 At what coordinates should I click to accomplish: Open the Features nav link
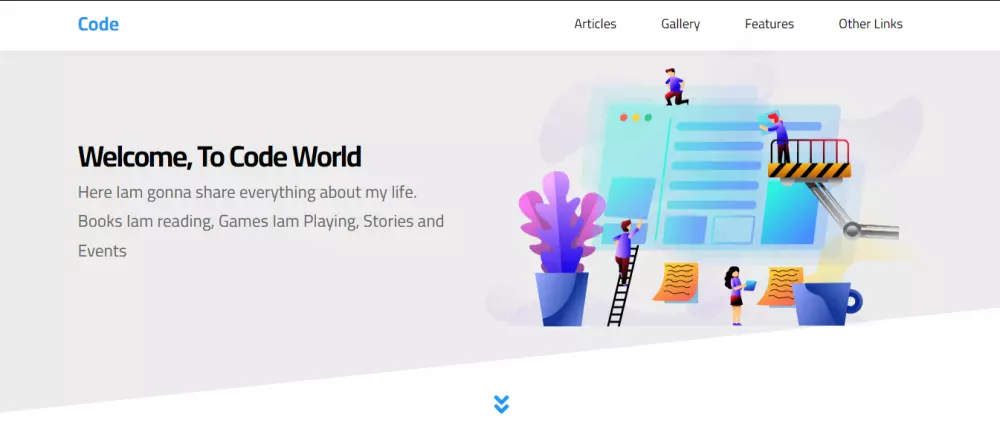769,24
